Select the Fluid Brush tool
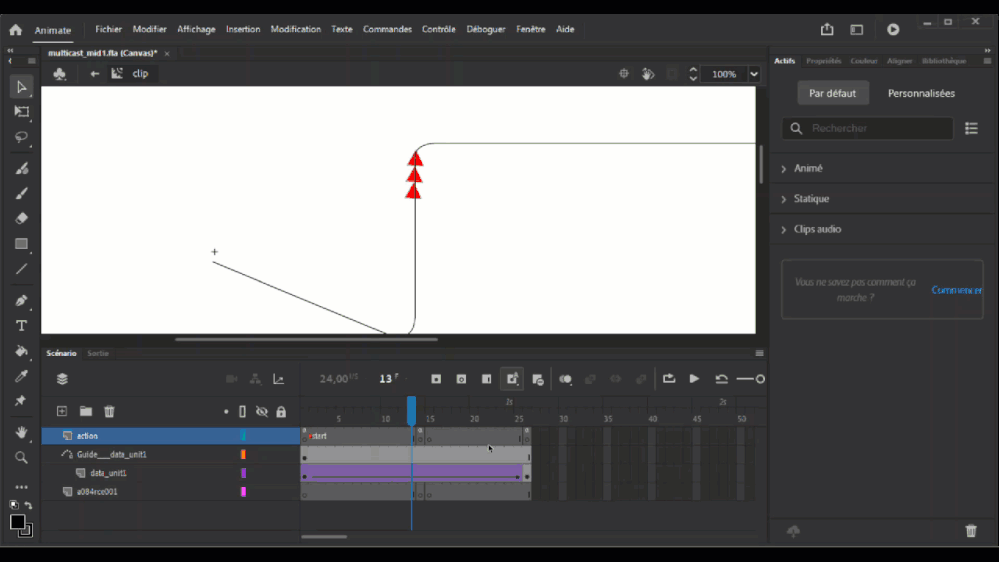Screen dimensions: 999x562 (x=22, y=168)
